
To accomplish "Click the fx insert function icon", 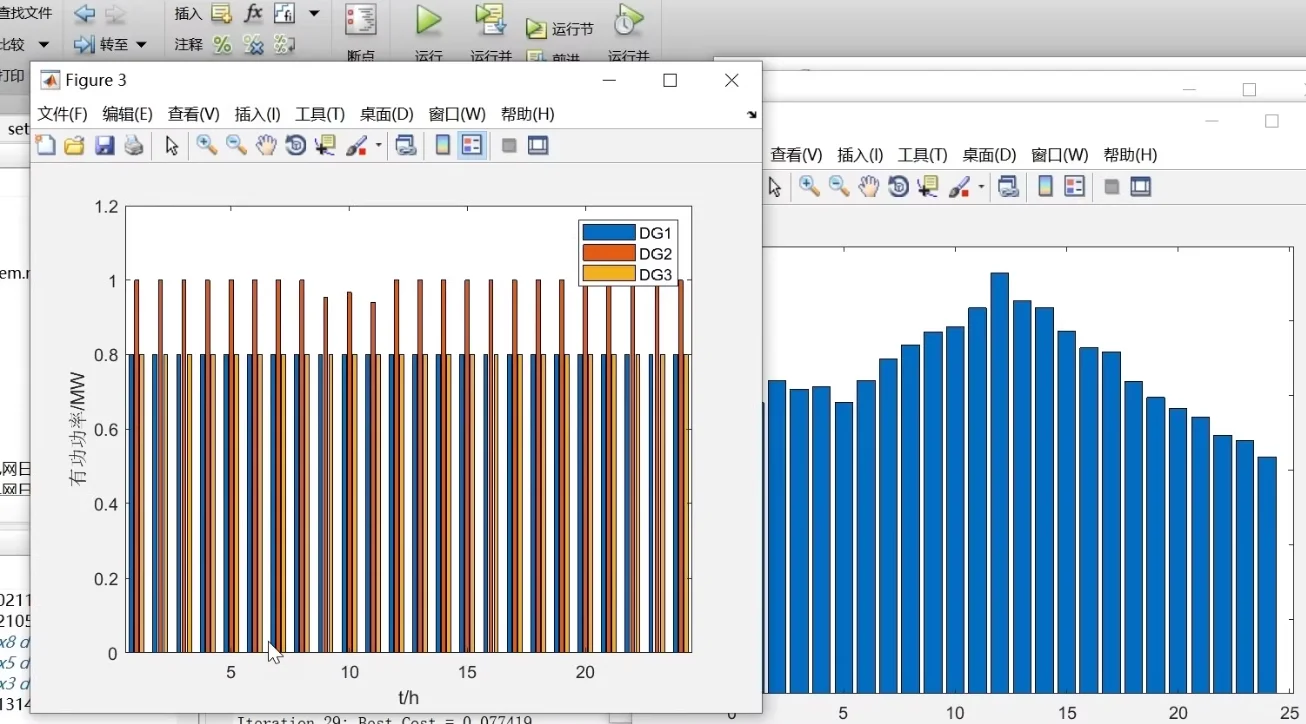I will (x=253, y=13).
